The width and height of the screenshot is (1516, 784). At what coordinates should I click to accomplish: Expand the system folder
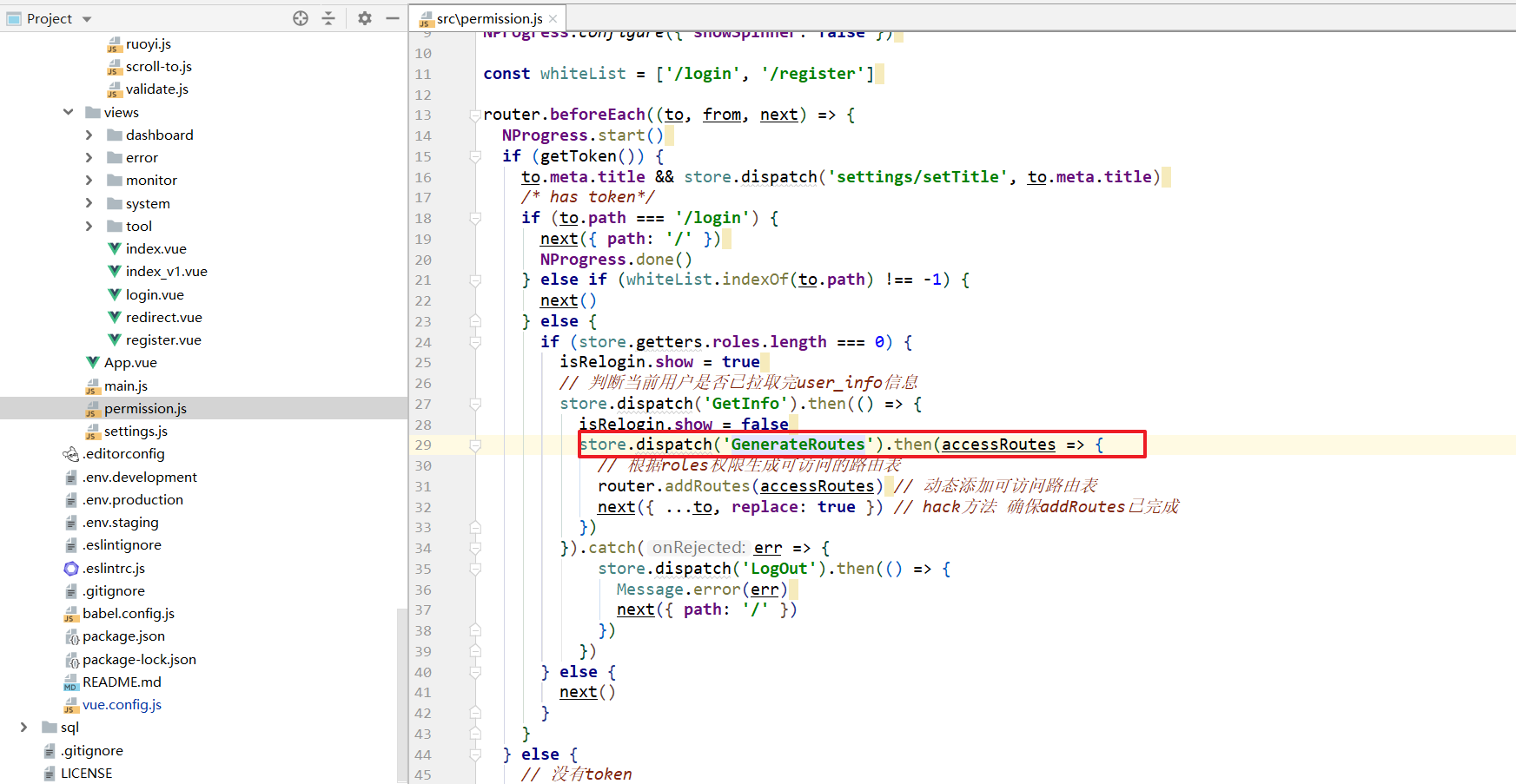point(89,203)
